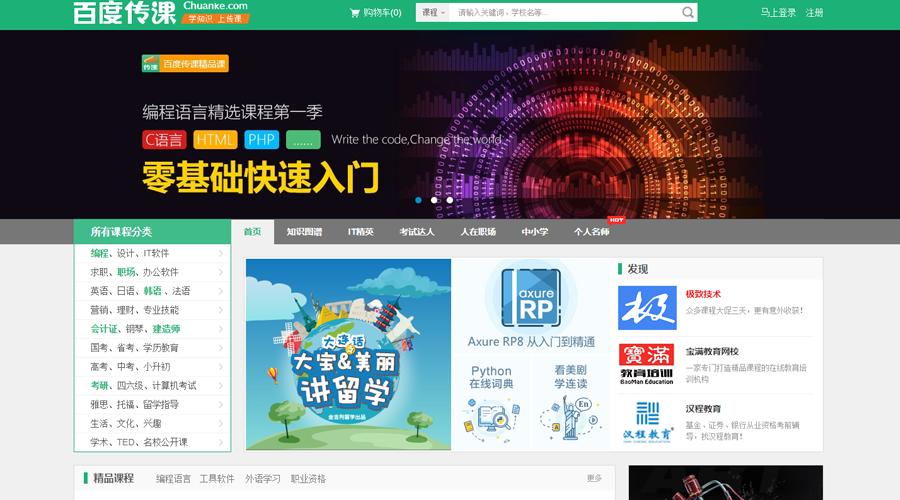Switch to the 个人名师 tab
The height and width of the screenshot is (500, 900).
pyautogui.click(x=592, y=232)
